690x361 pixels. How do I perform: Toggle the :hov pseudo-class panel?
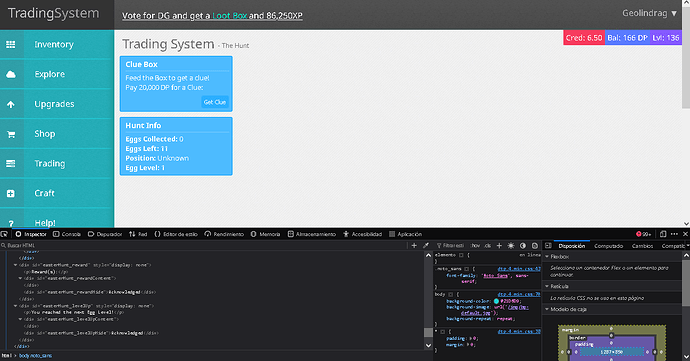476,246
